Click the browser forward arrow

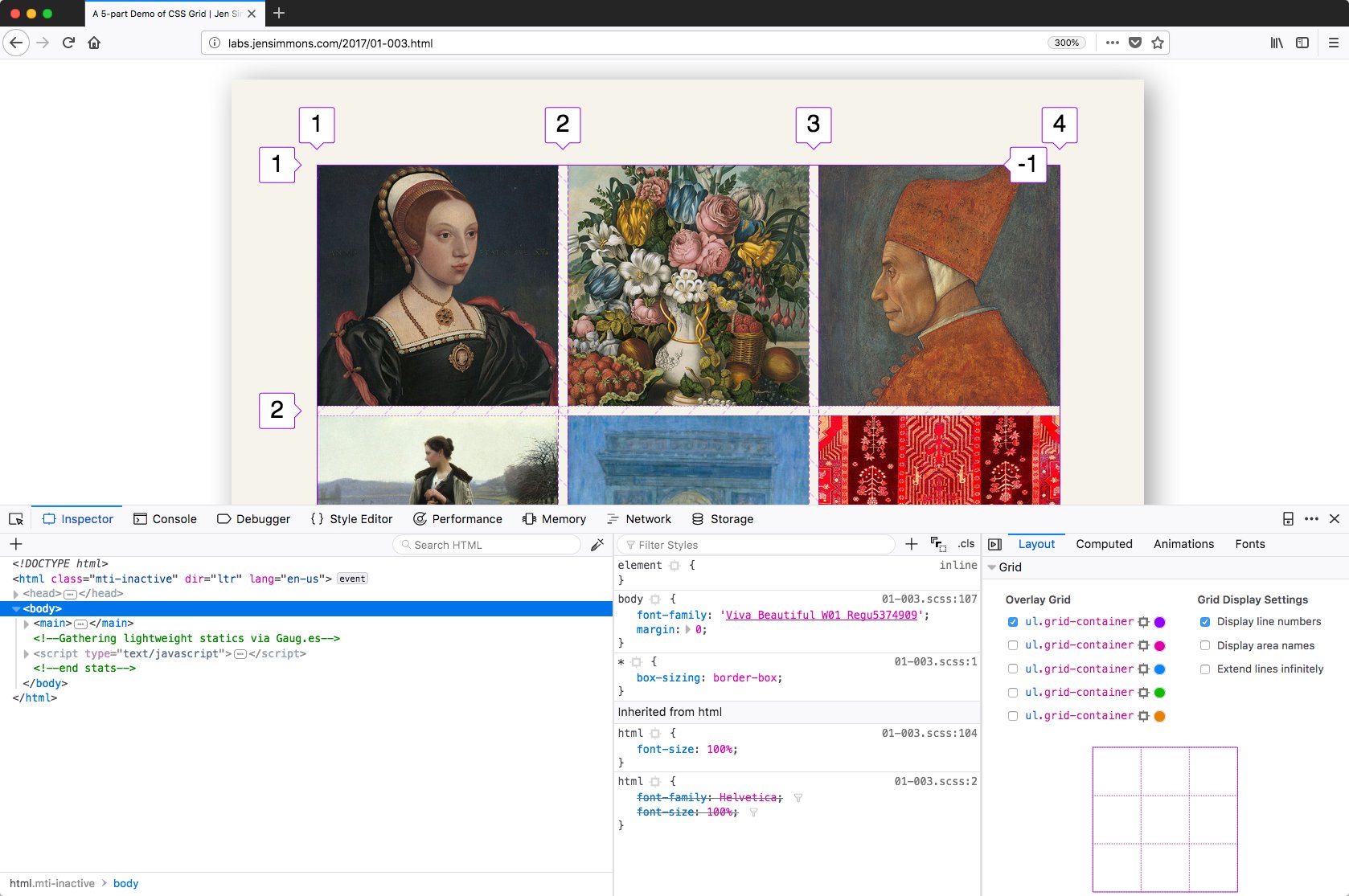[x=43, y=43]
